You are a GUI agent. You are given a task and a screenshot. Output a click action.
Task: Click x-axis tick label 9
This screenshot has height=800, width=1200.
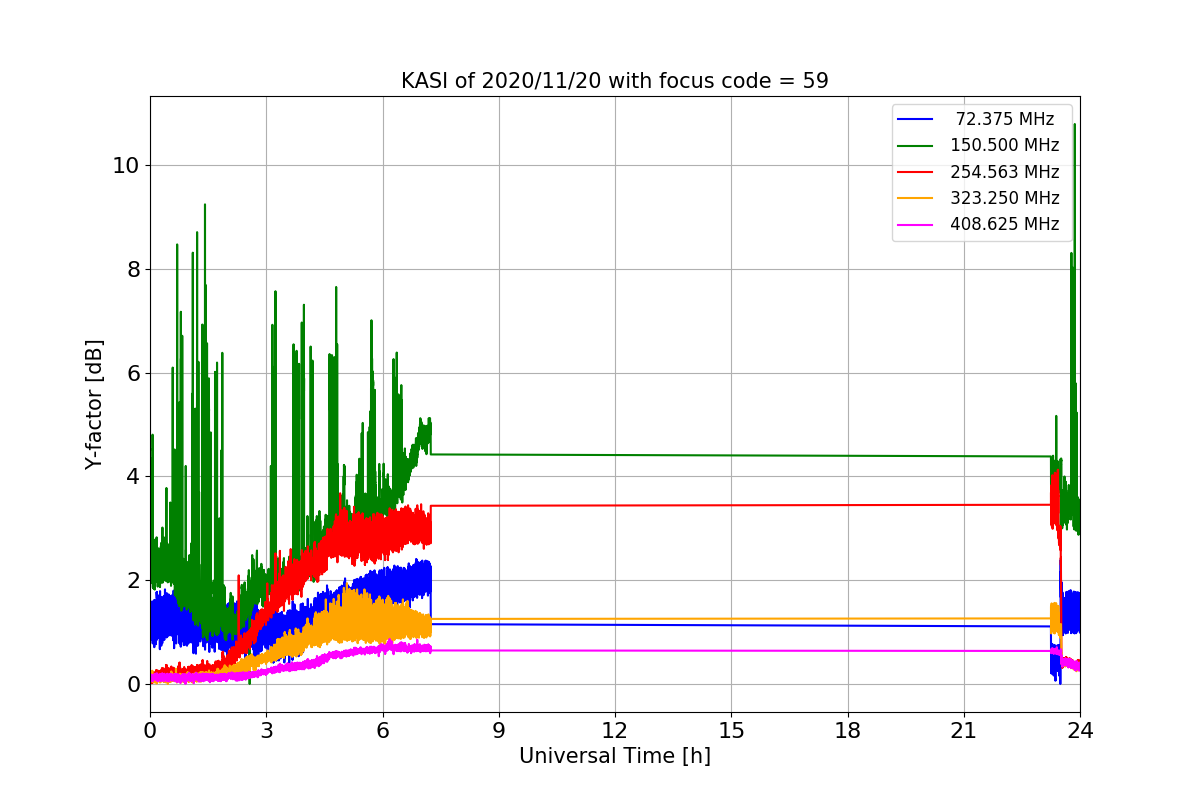[x=499, y=730]
